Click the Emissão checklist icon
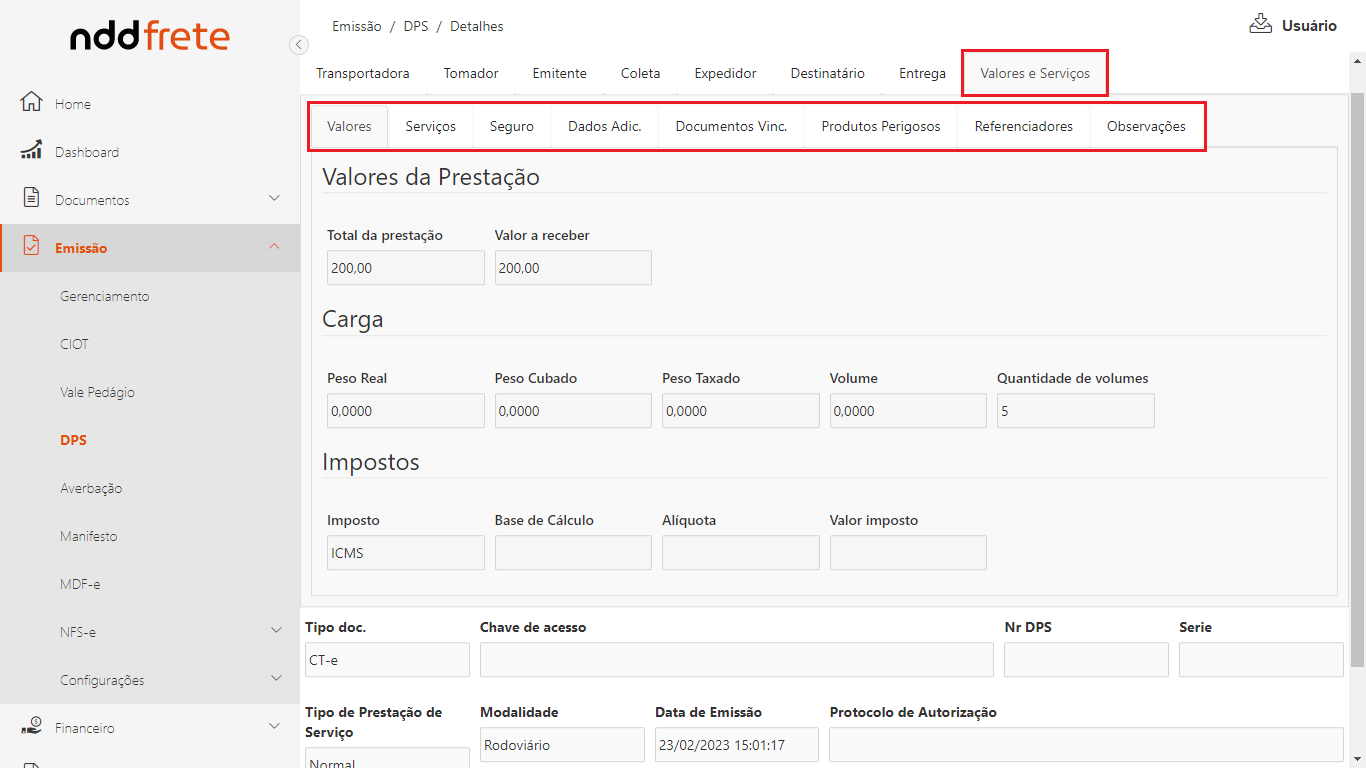 [x=31, y=247]
